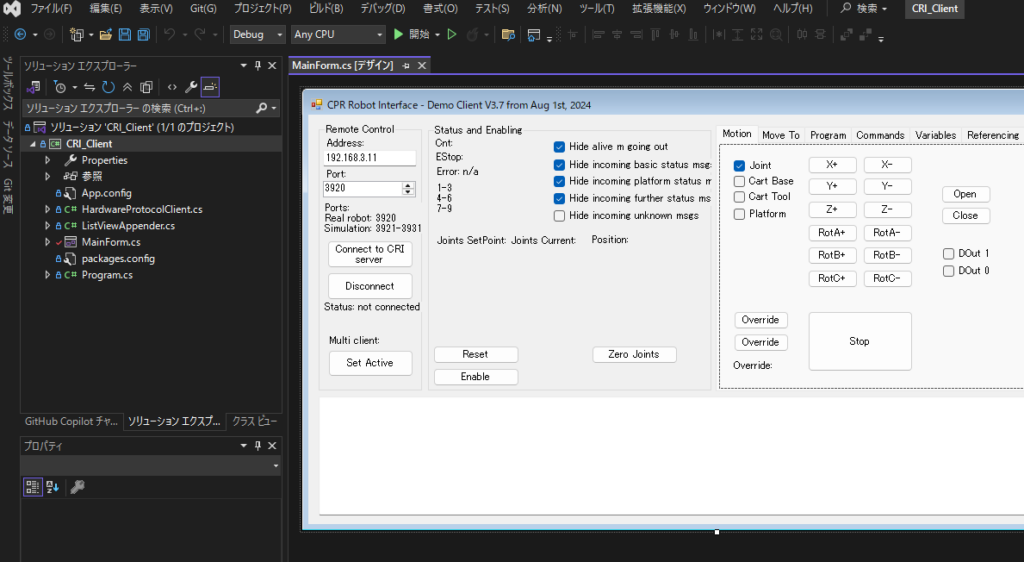Uncheck Hide alive msg going out

559,147
